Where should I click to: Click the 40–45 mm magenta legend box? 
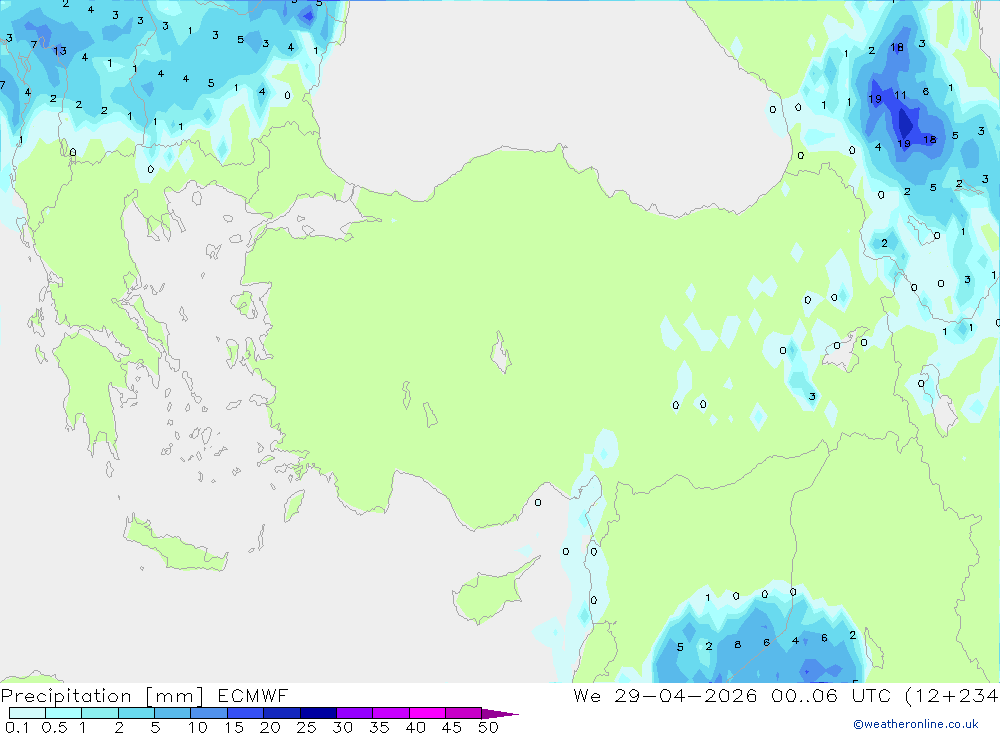pos(427,713)
